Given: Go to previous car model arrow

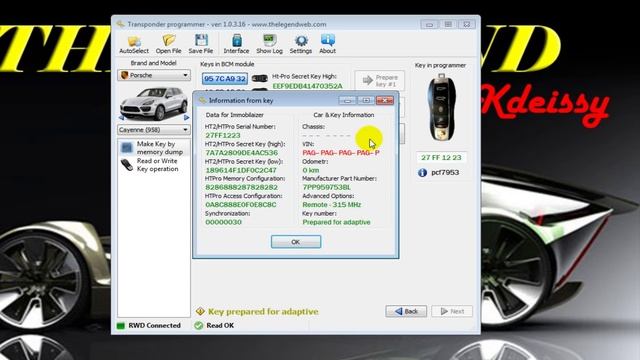Looking at the screenshot, I should (121, 118).
